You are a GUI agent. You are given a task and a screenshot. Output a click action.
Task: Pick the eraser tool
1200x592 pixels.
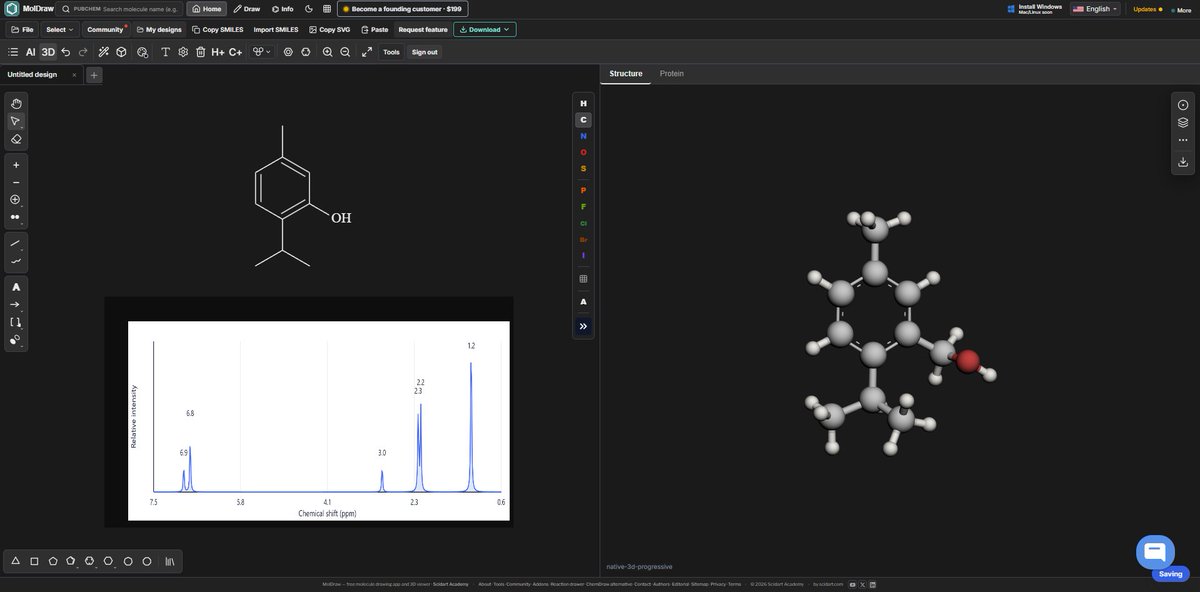16,139
